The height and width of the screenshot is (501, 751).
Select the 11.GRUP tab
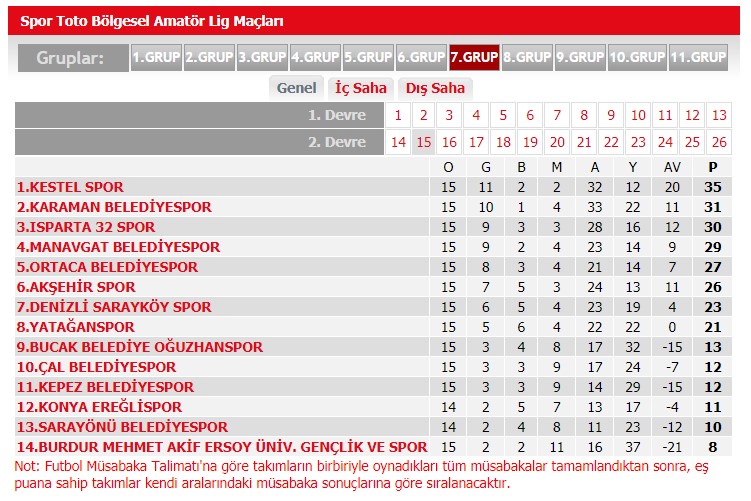click(697, 57)
